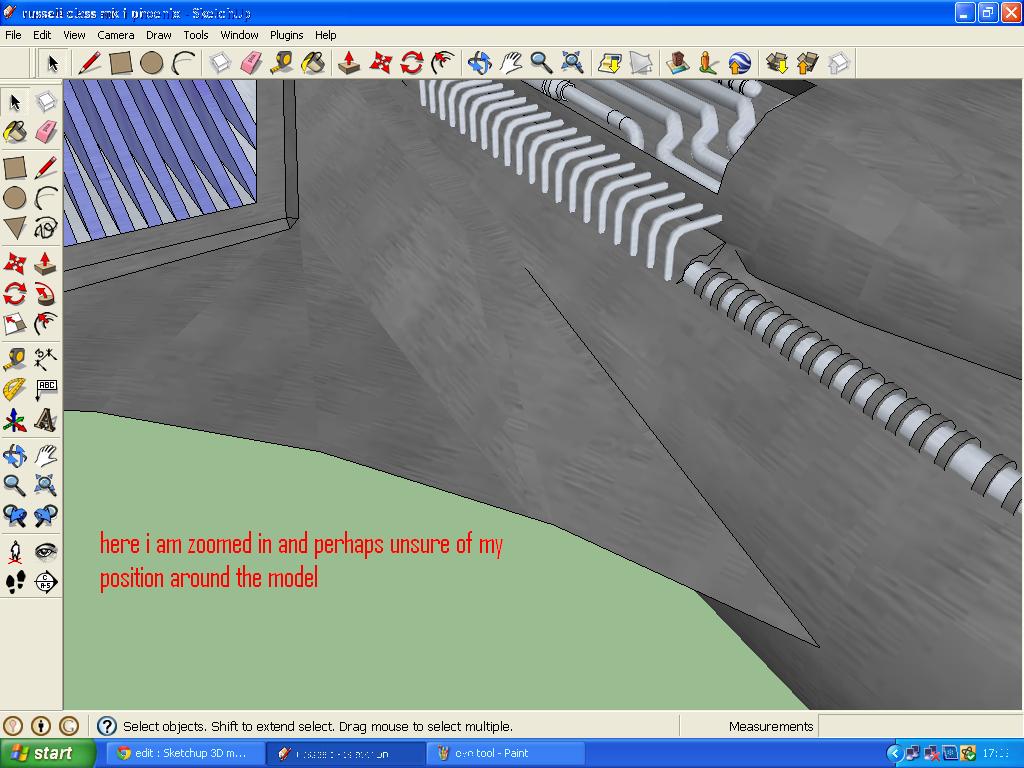
Task: Click the Orbit tool in left palette
Action: (14, 455)
